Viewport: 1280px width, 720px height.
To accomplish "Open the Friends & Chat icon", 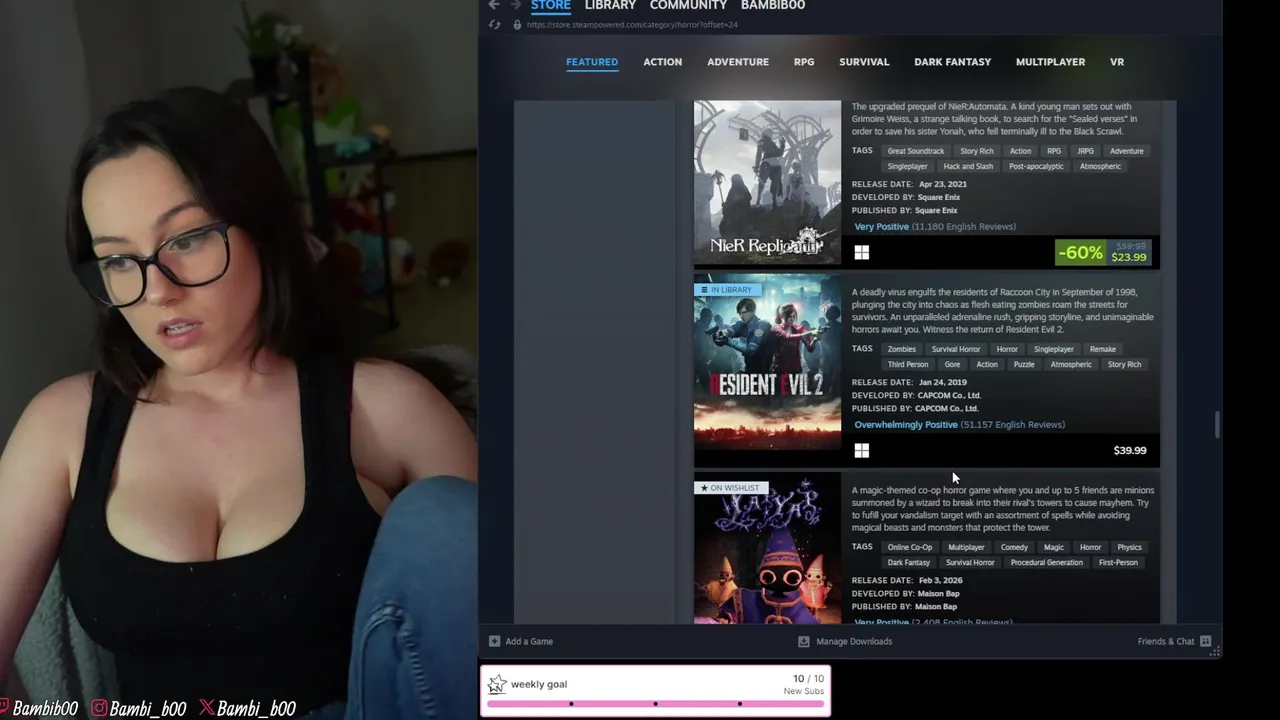I will (x=1205, y=641).
